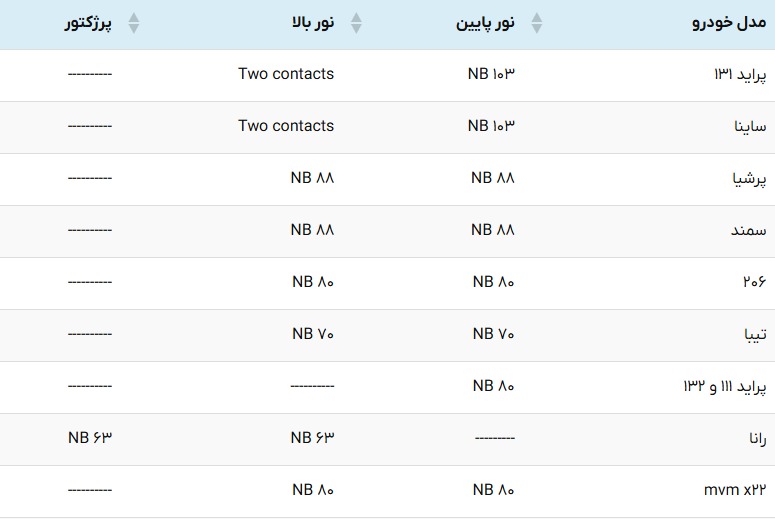Click the نور پایین header label
The image size is (775, 519).
coord(485,23)
